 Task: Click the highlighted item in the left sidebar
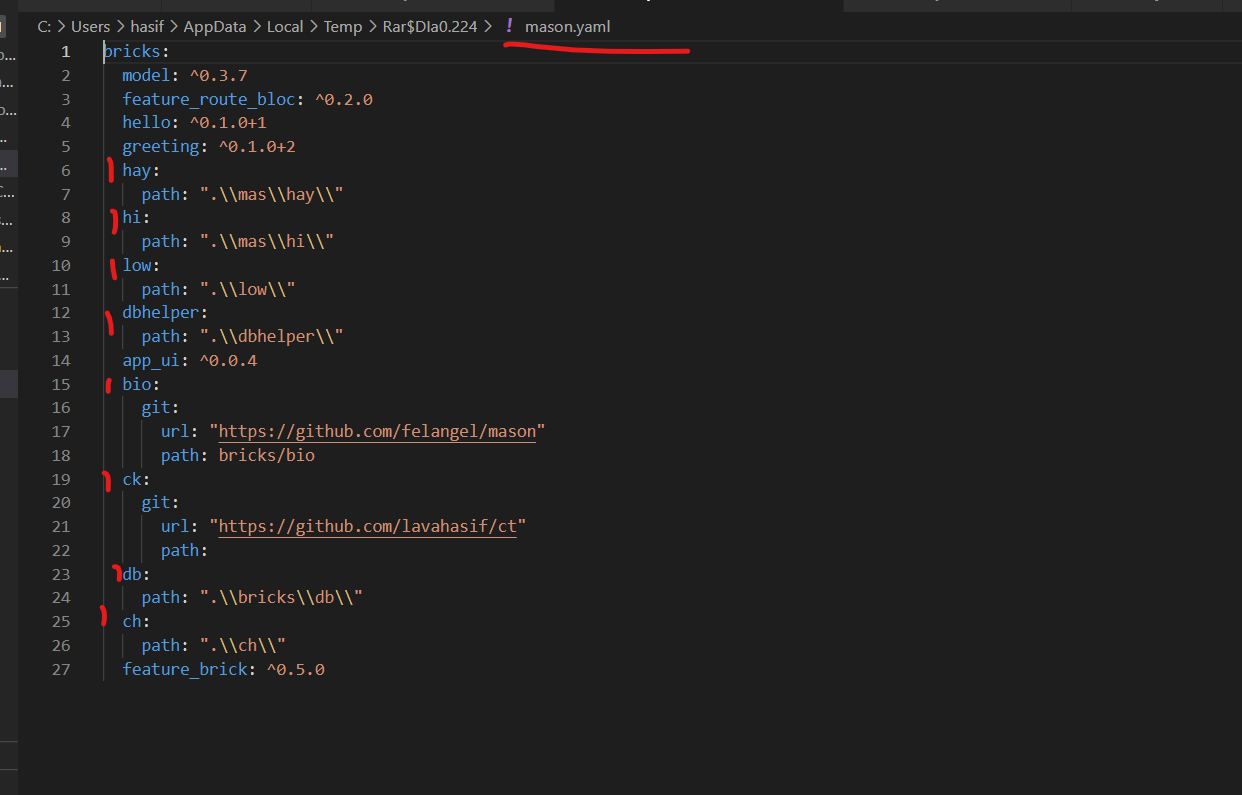point(7,162)
